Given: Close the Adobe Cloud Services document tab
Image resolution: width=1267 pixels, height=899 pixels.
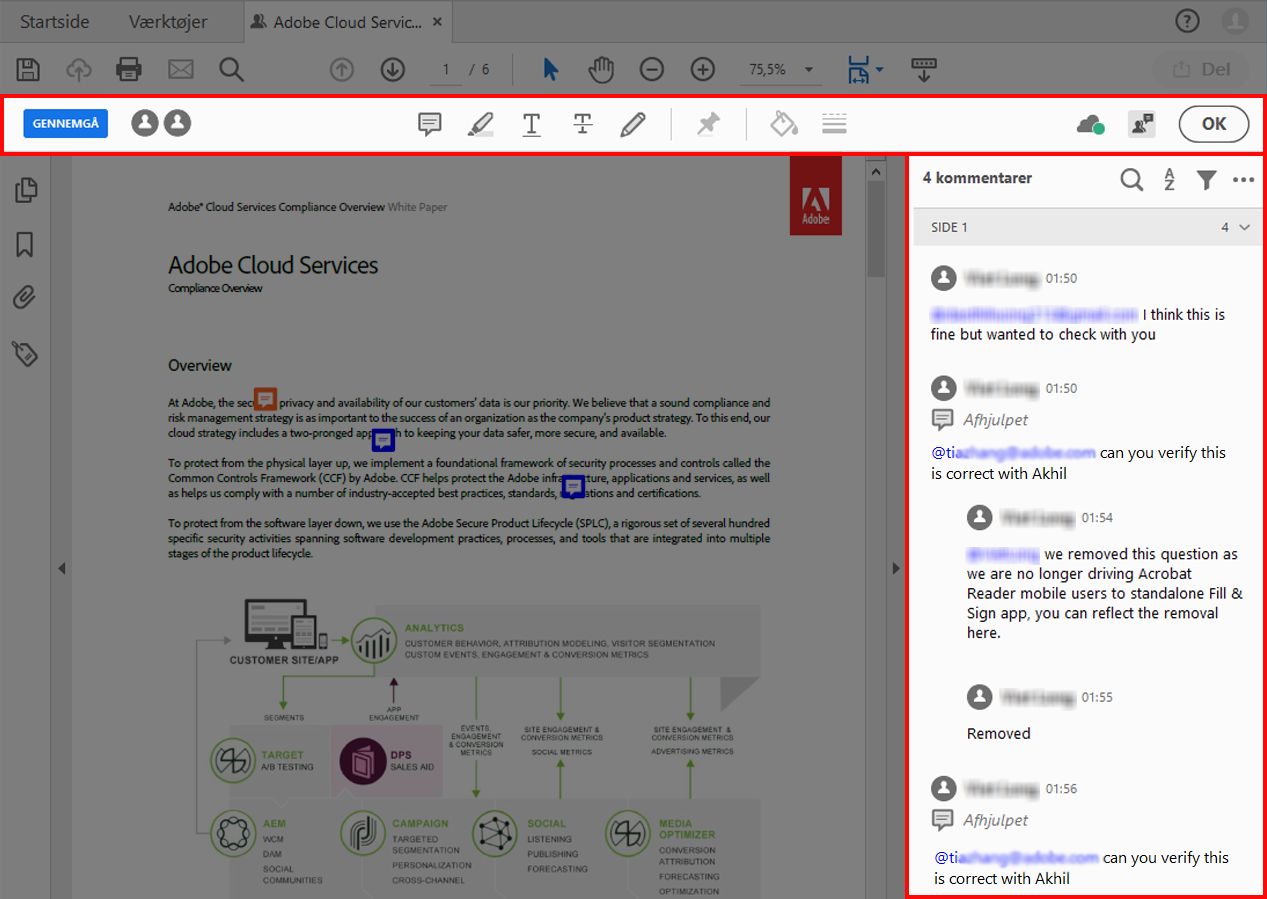Looking at the screenshot, I should tap(437, 21).
